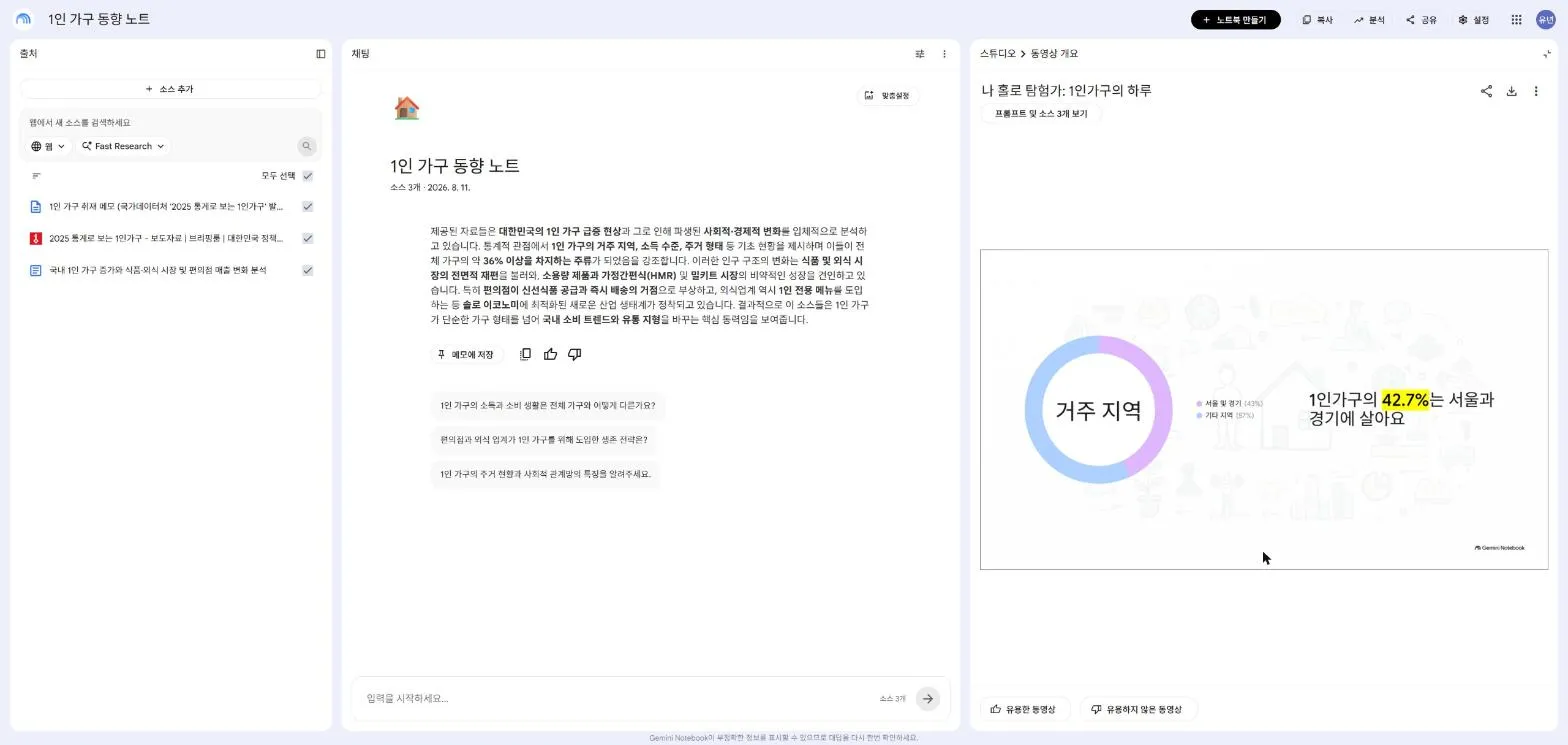The width and height of the screenshot is (1568, 745).
Task: Select suggestion 1인 가구의 소득과 소비 생활은
Action: pos(548,406)
